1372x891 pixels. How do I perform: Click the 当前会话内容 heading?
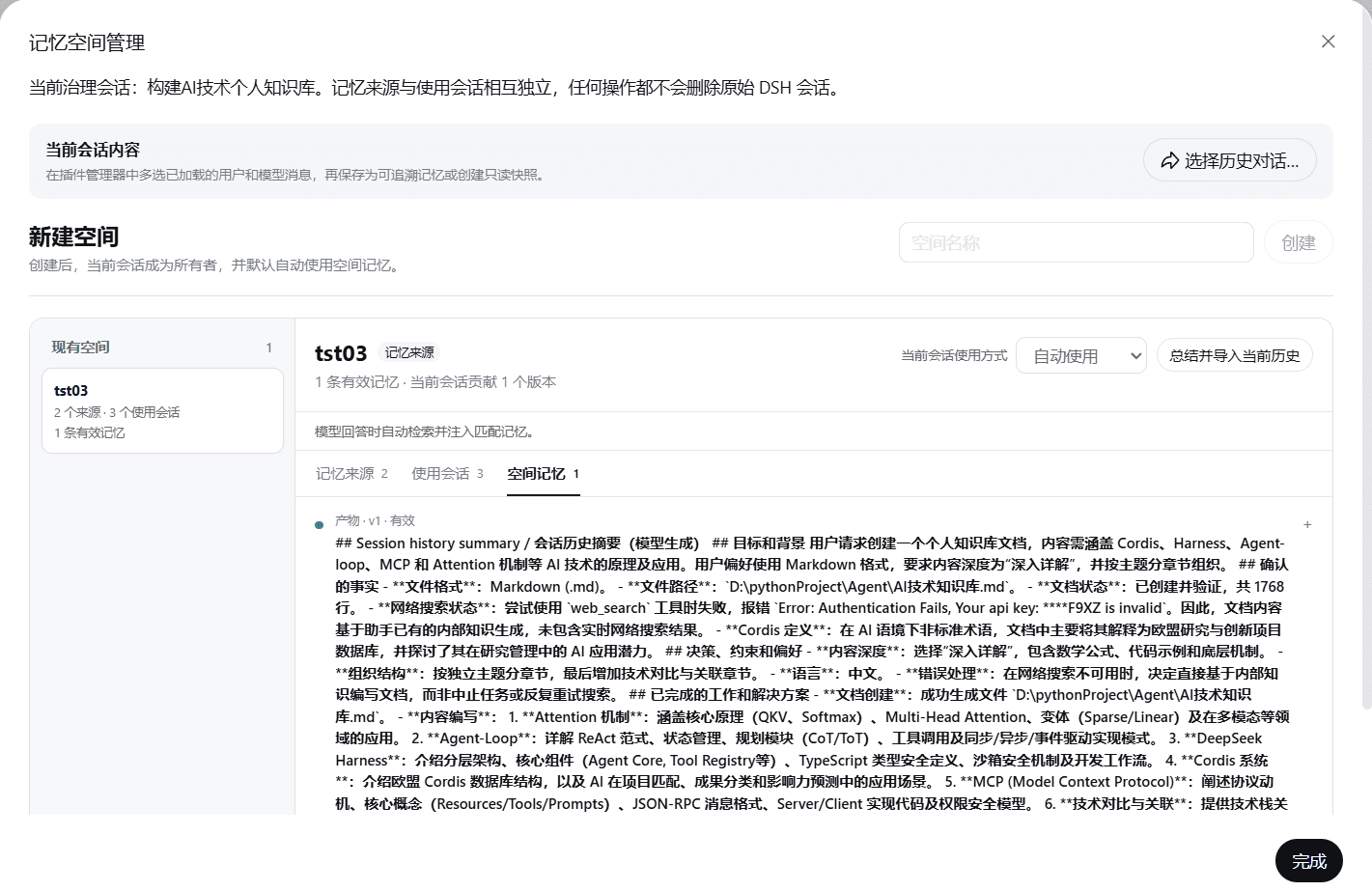coord(93,150)
